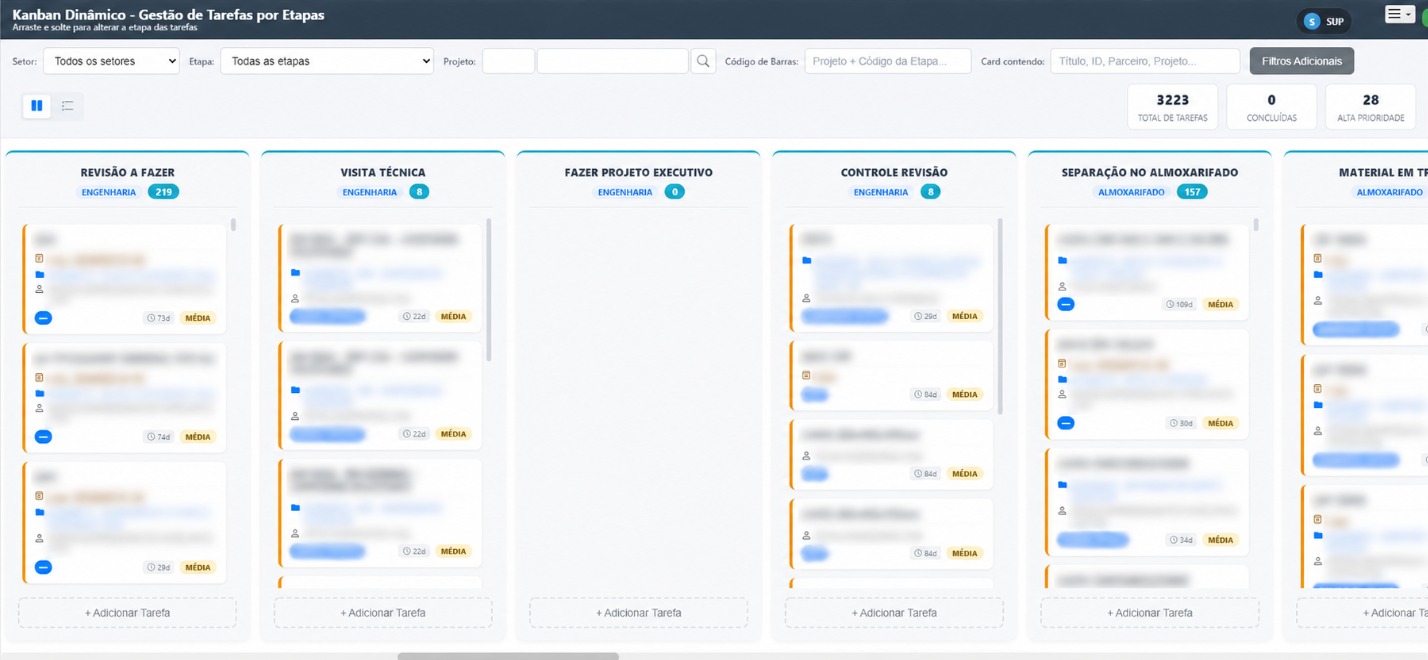Click the 28 Alta Prioridade stat
Image resolution: width=1428 pixels, height=660 pixels.
tap(1370, 107)
